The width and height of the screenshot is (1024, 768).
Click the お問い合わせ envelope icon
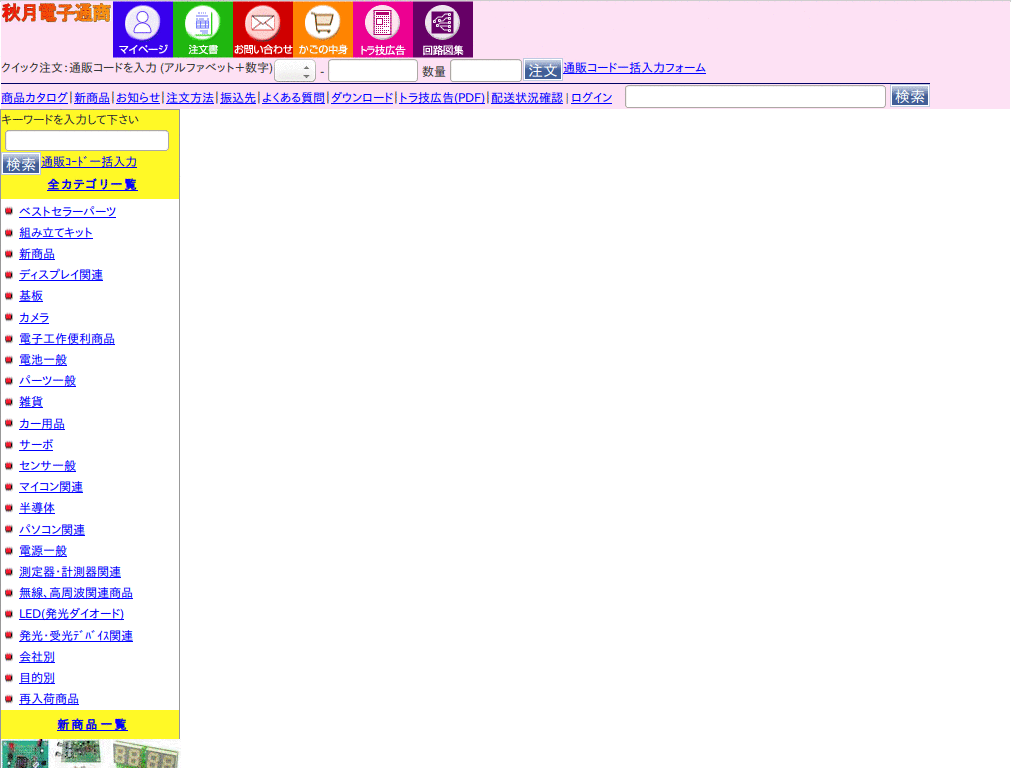coord(263,29)
